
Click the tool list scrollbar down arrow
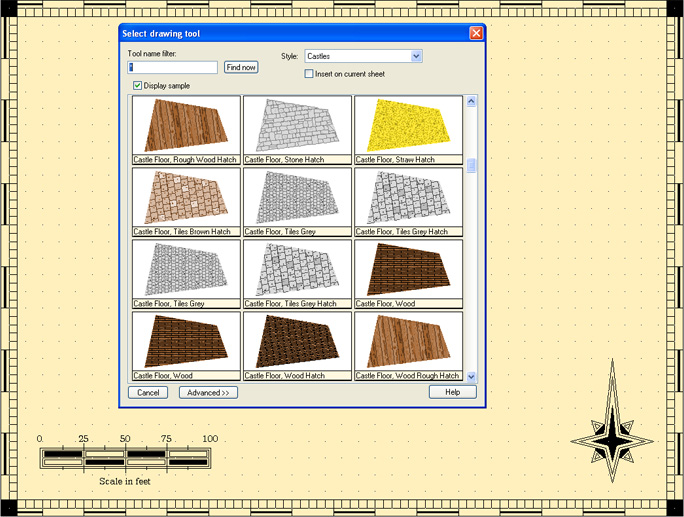[471, 376]
